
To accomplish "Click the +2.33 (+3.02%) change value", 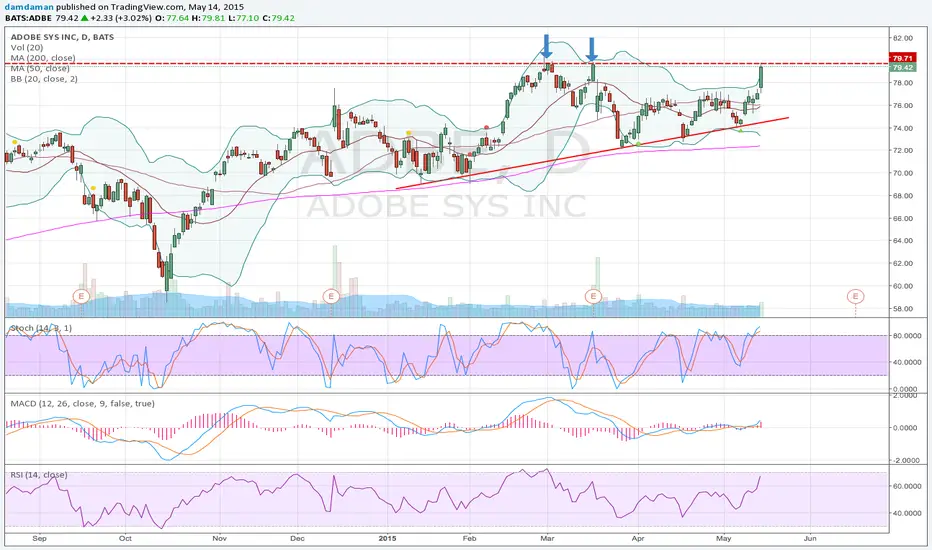I will [x=121, y=18].
